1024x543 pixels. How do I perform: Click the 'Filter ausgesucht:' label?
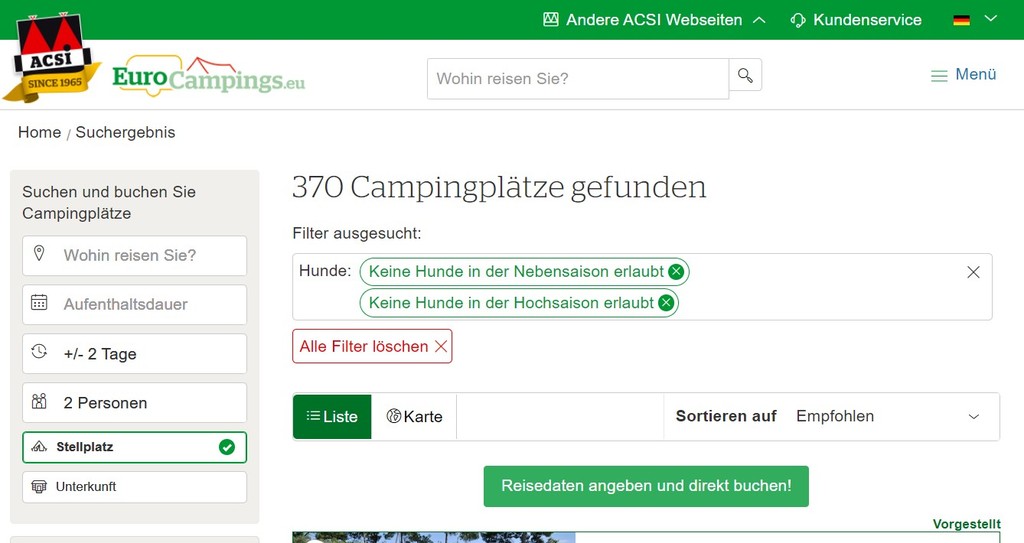coord(357,233)
